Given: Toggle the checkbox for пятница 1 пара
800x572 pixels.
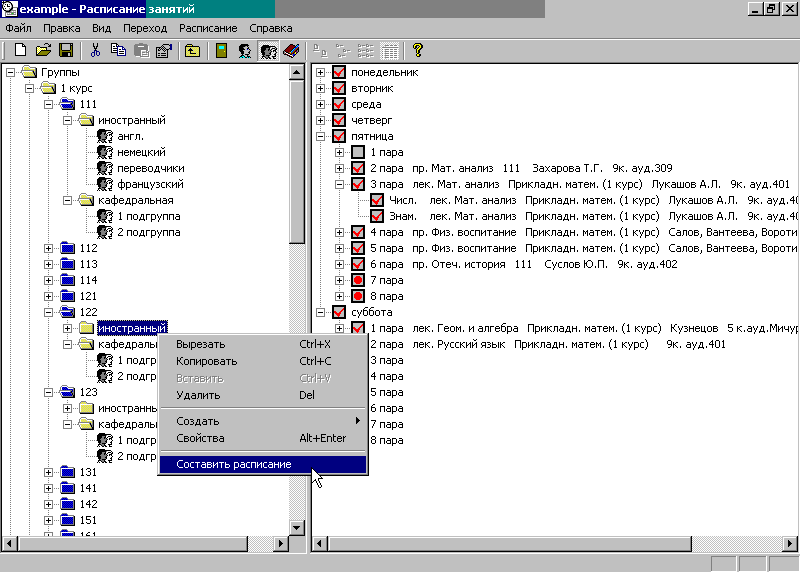Looking at the screenshot, I should coord(358,152).
